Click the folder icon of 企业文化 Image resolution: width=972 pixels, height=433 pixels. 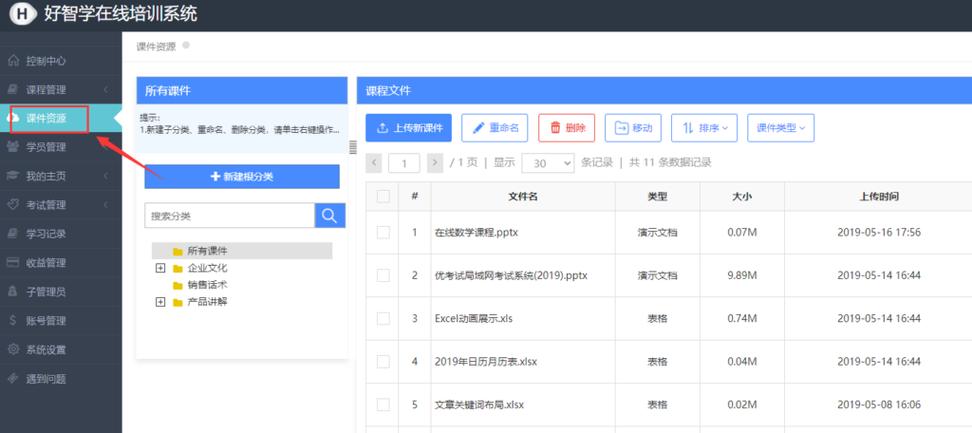pos(178,268)
